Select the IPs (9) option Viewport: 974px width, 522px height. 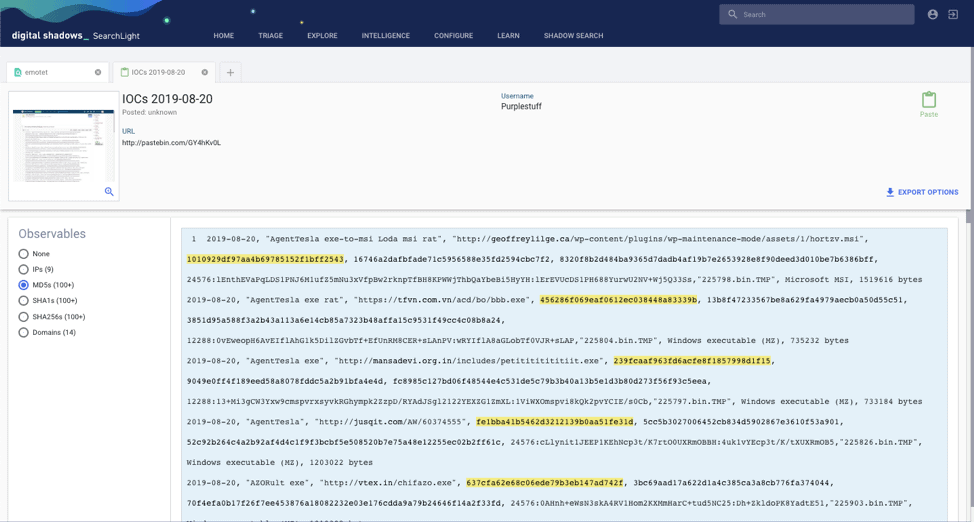point(24,269)
